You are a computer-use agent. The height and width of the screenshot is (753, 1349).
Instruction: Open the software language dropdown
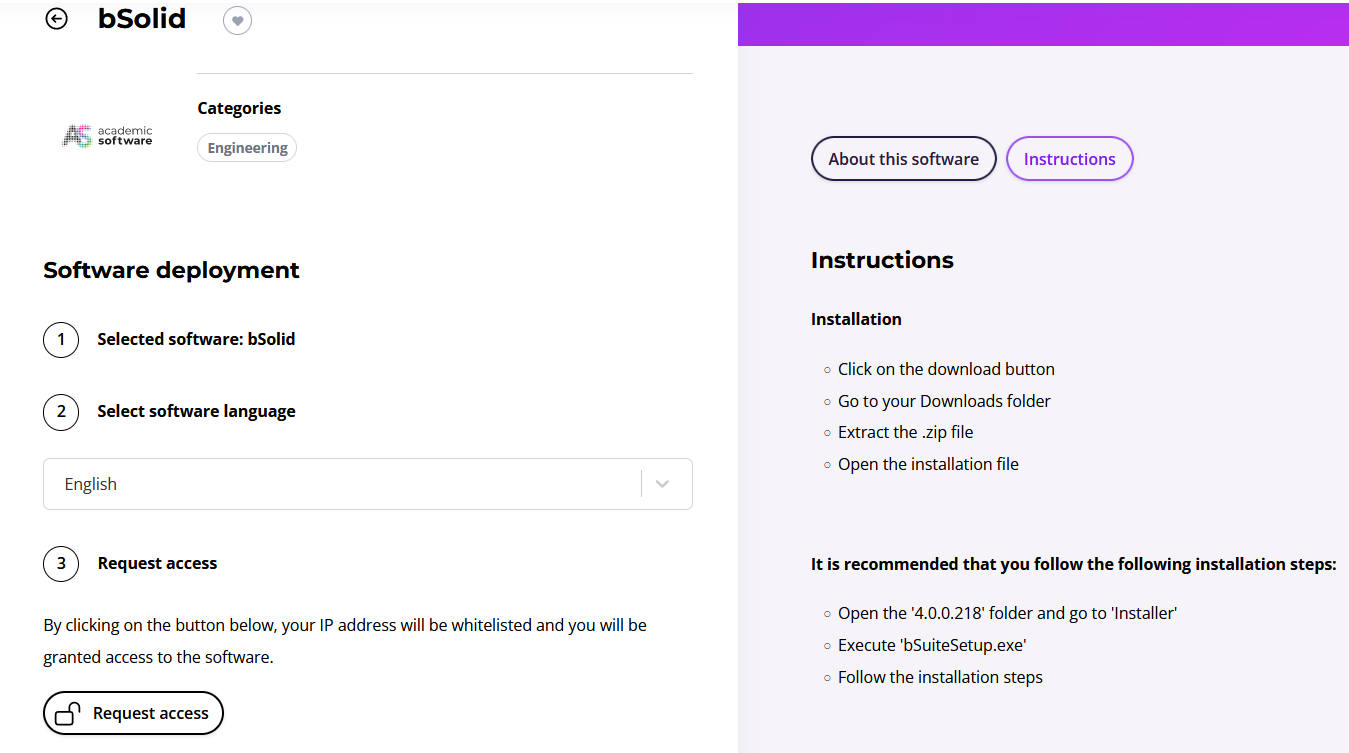pos(367,483)
